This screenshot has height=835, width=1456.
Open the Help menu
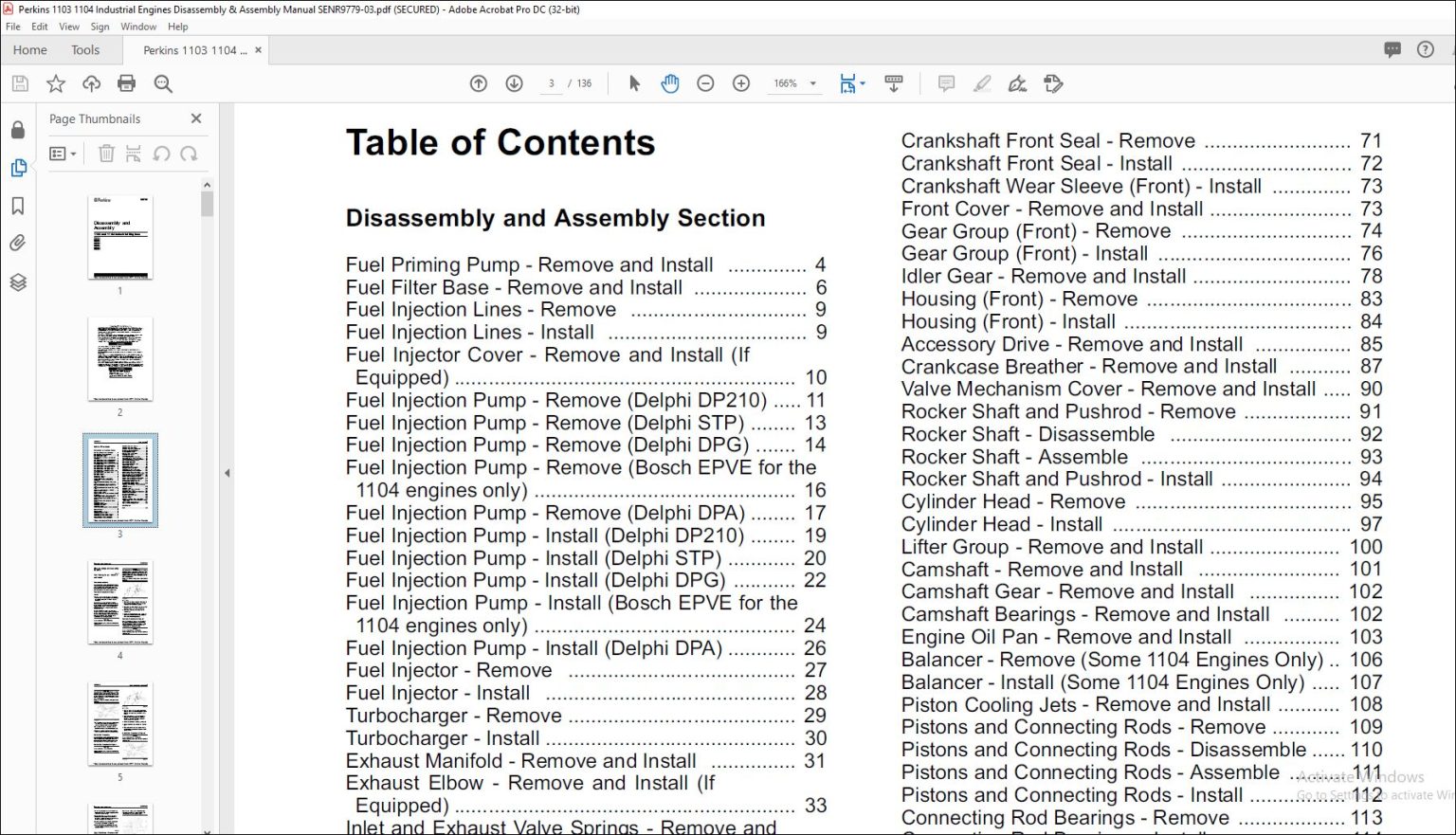click(x=177, y=27)
